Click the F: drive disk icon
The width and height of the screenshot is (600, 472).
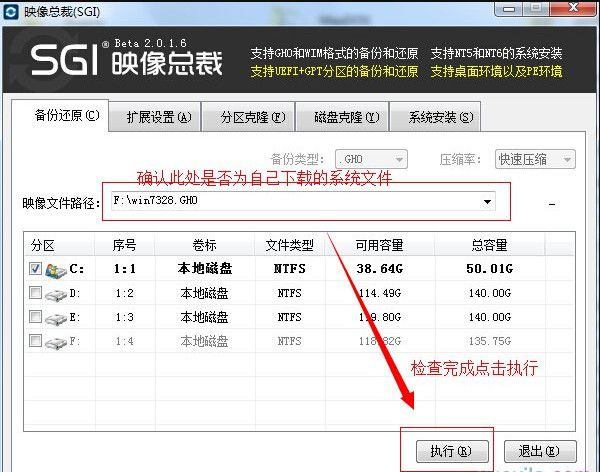point(56,343)
